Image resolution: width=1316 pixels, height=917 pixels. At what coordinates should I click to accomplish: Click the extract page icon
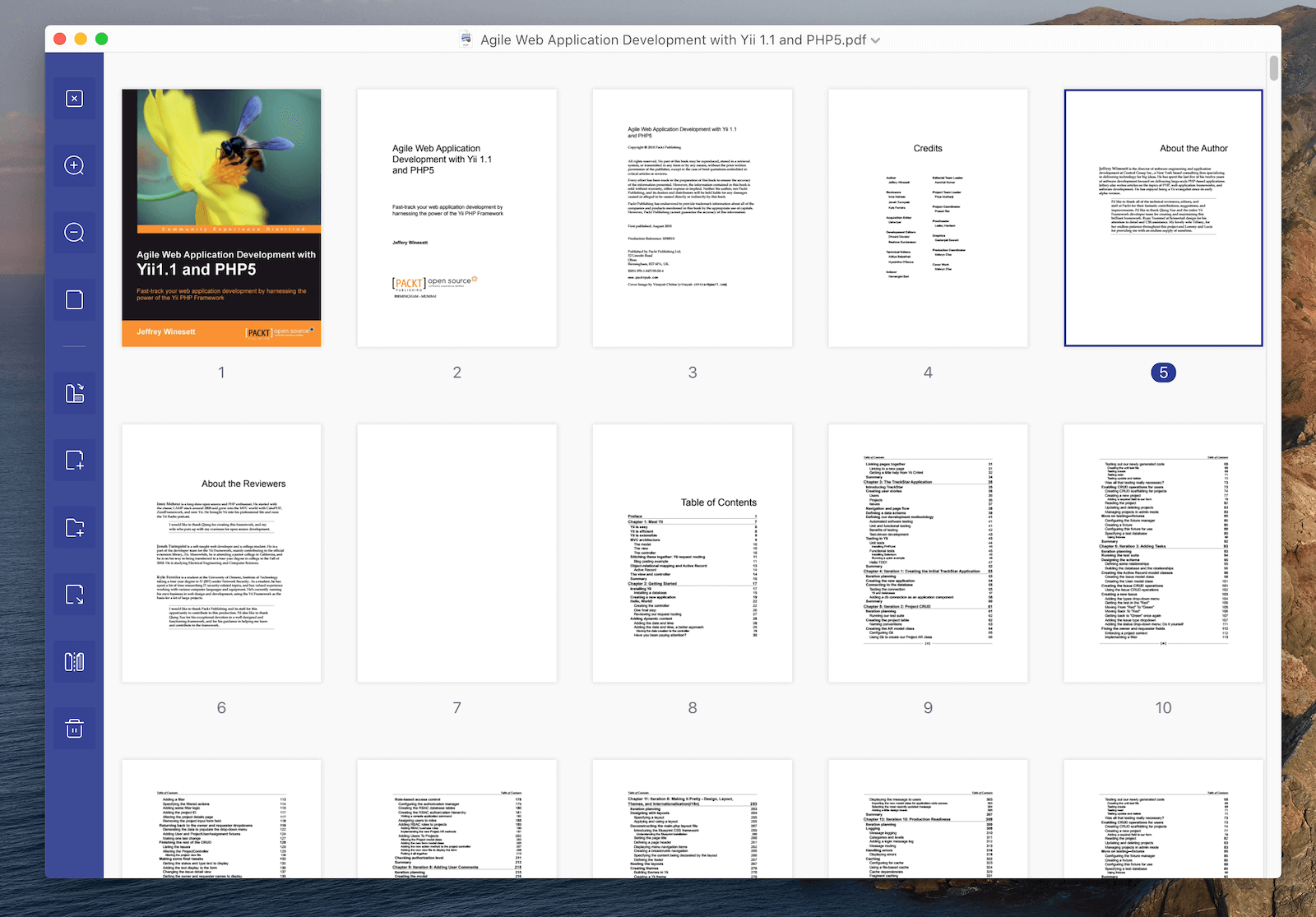click(x=74, y=595)
